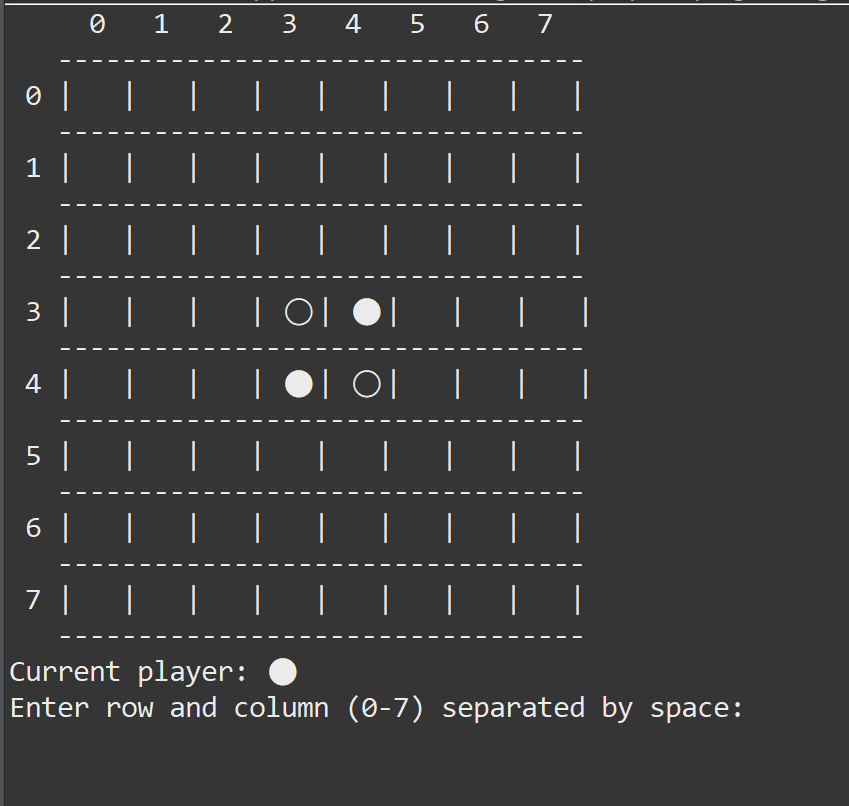Click the hollow disc at row 4 column 4
Screen dimensions: 849x806
click(x=367, y=384)
